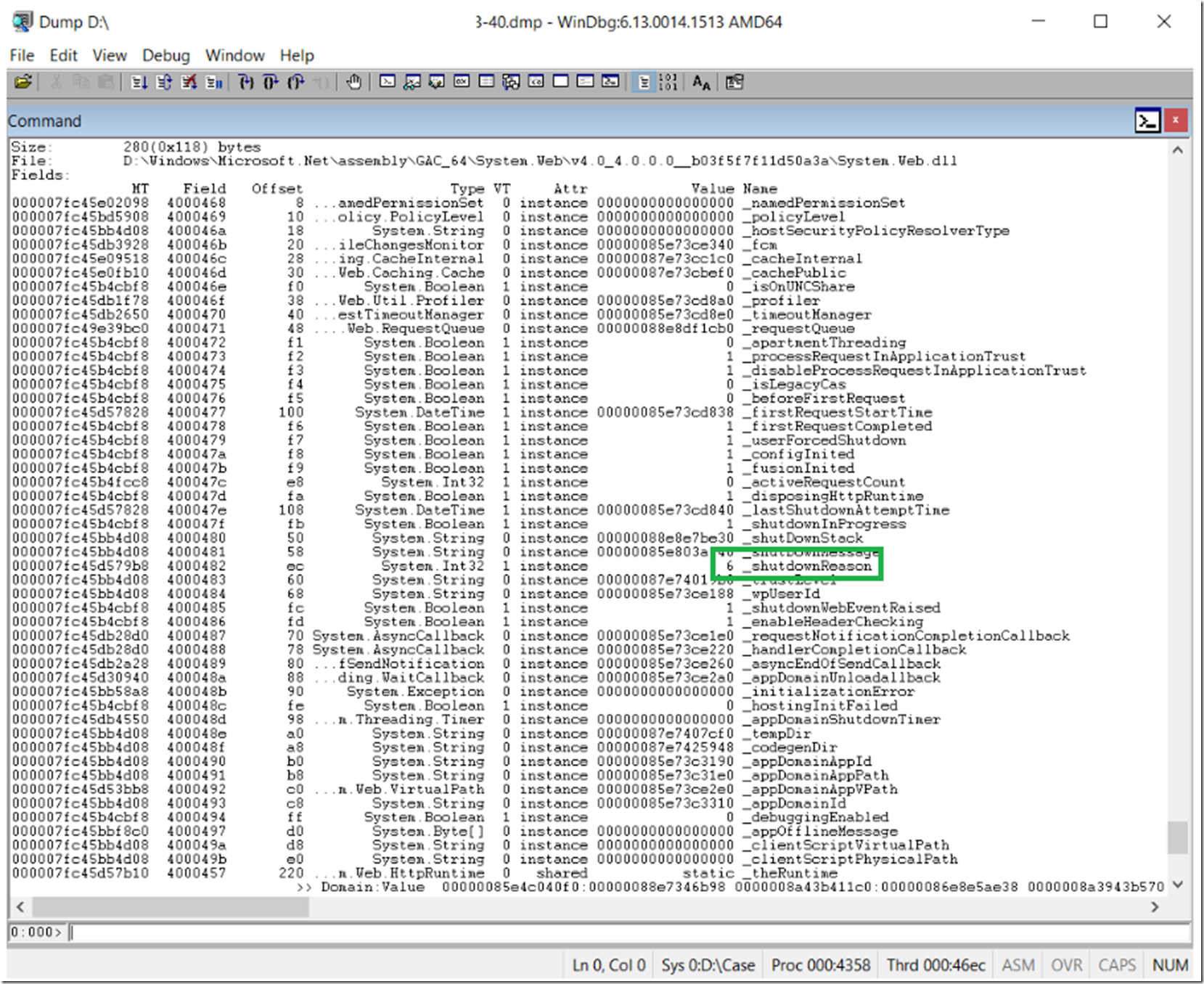Screen dimensions: 1204x984
Task: Click the Step Over braces icon
Action: 271,82
